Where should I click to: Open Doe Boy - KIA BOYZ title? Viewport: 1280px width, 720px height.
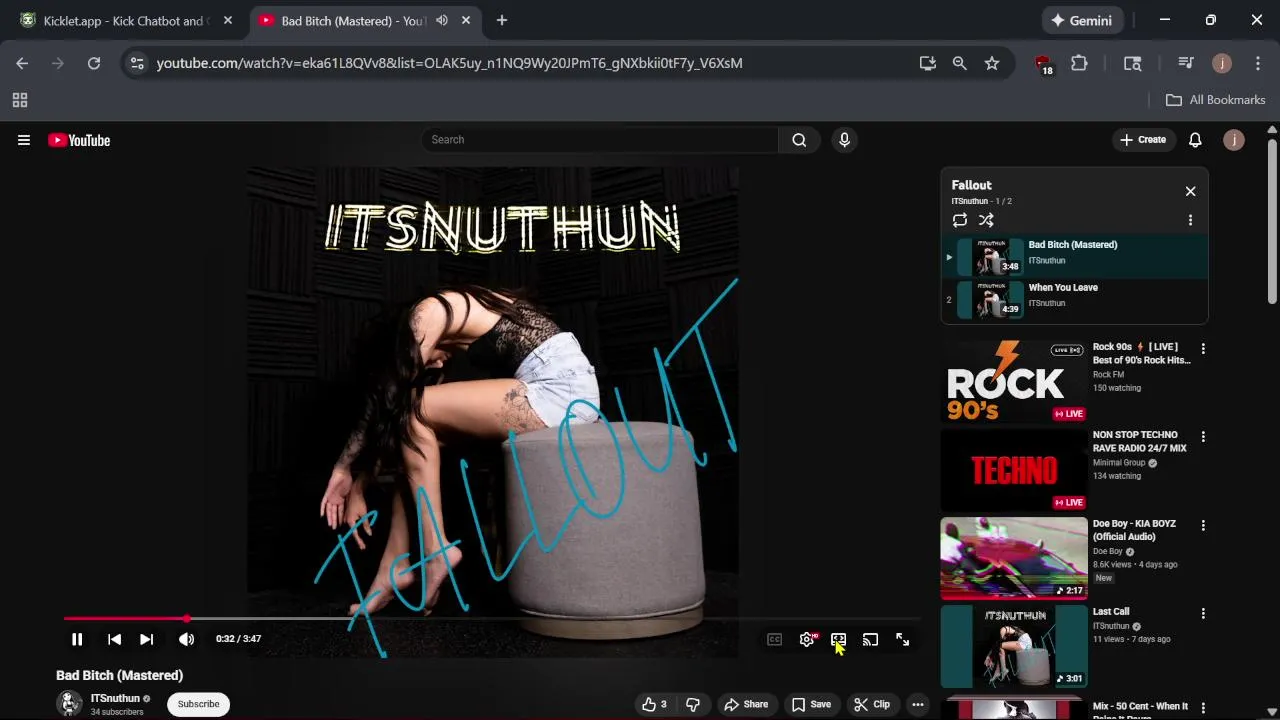coord(1135,530)
